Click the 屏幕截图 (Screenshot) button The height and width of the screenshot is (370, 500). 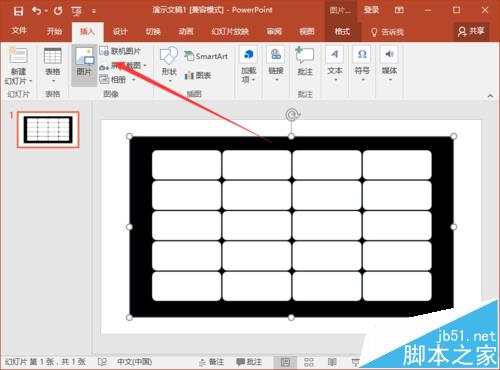click(120, 66)
